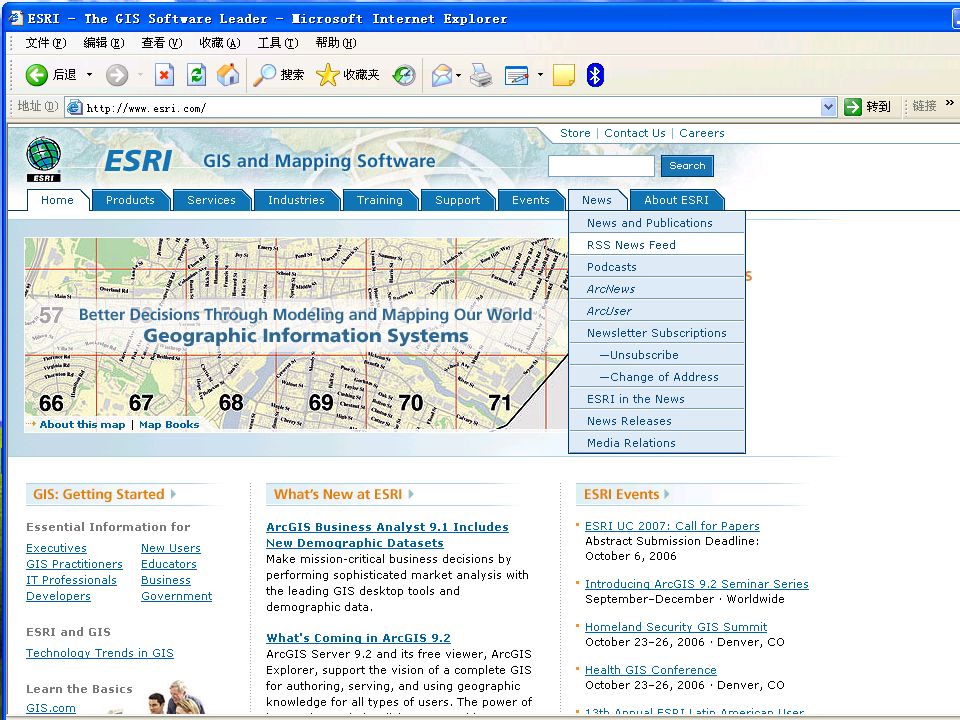Open the 查看(V) menu
This screenshot has height=720, width=960.
pos(162,43)
